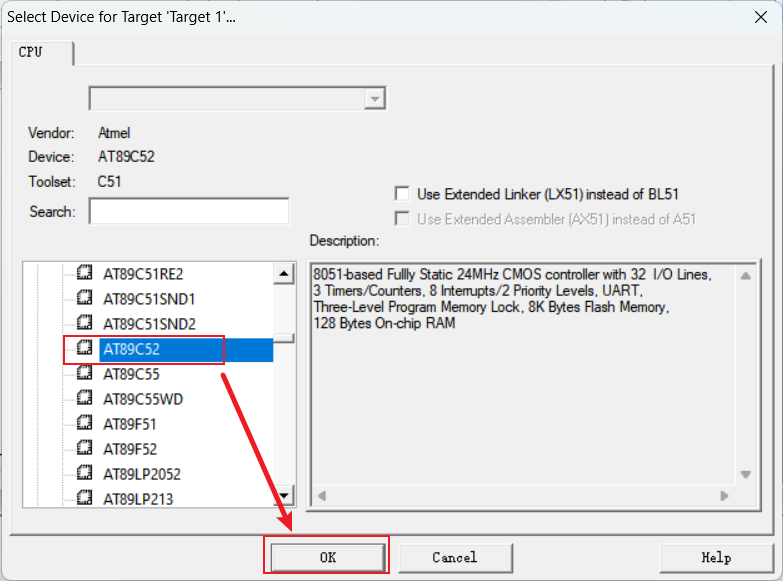Click the chip icon beside AT89F51
The width and height of the screenshot is (783, 581).
coord(84,423)
